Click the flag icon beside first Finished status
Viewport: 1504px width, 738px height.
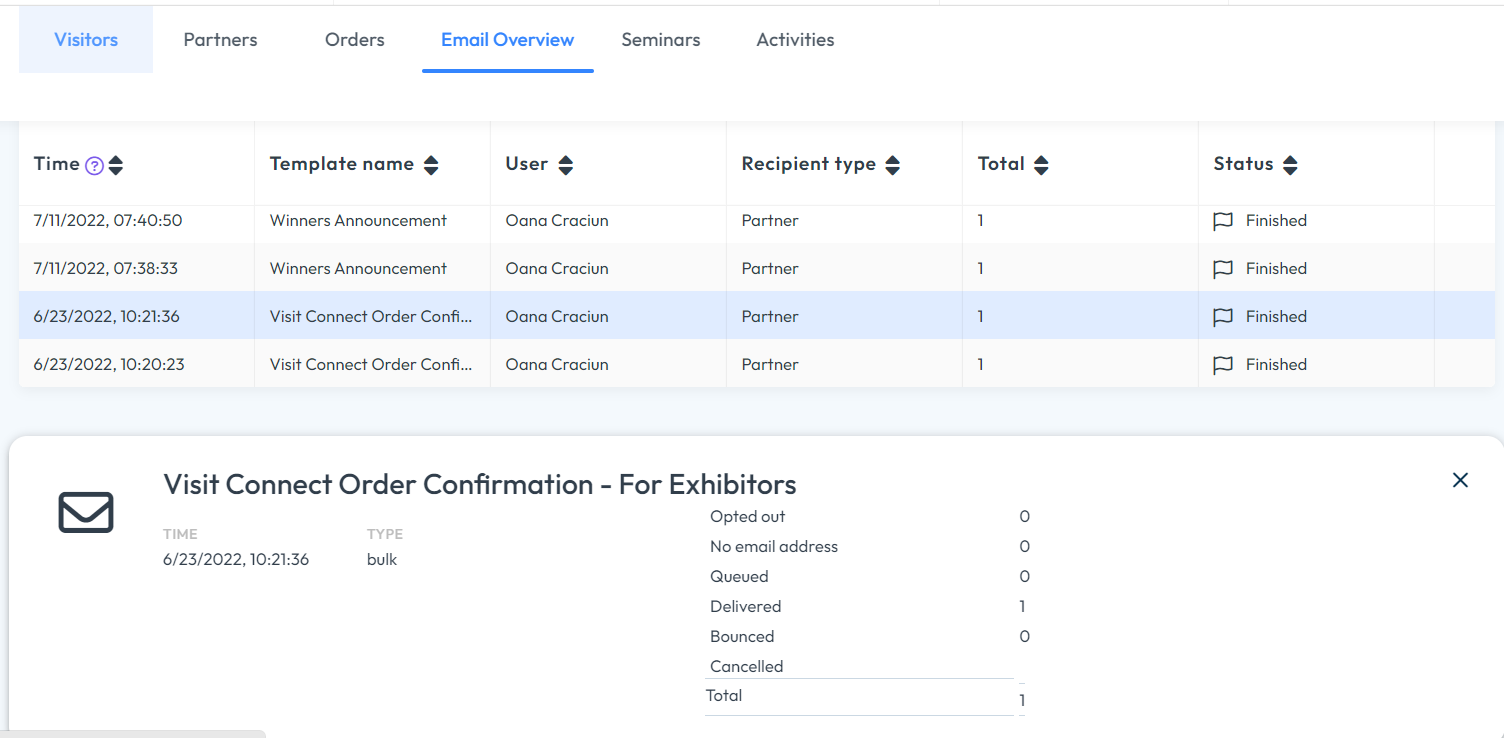[x=1222, y=221]
